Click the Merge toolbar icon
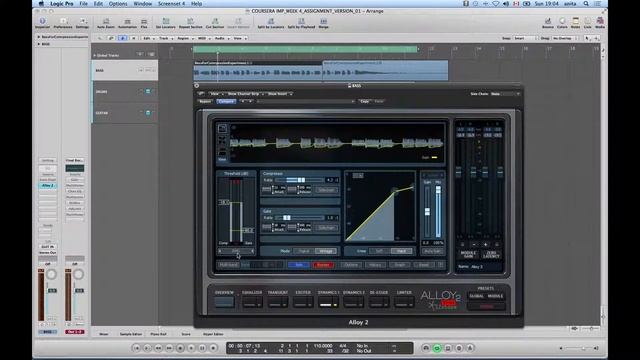The height and width of the screenshot is (360, 640). [x=323, y=22]
